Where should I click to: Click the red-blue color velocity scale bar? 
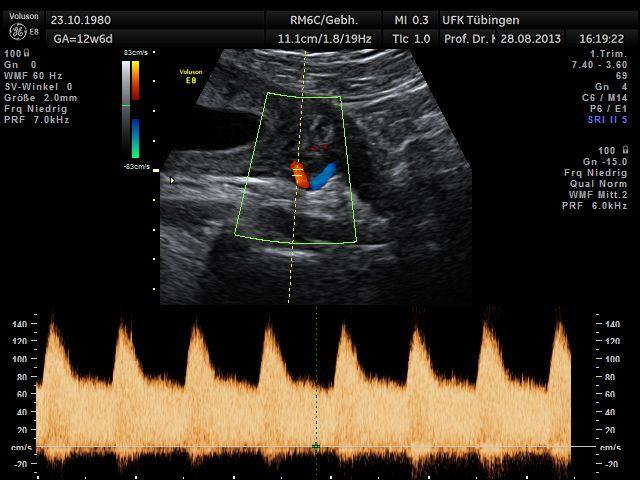(135, 108)
